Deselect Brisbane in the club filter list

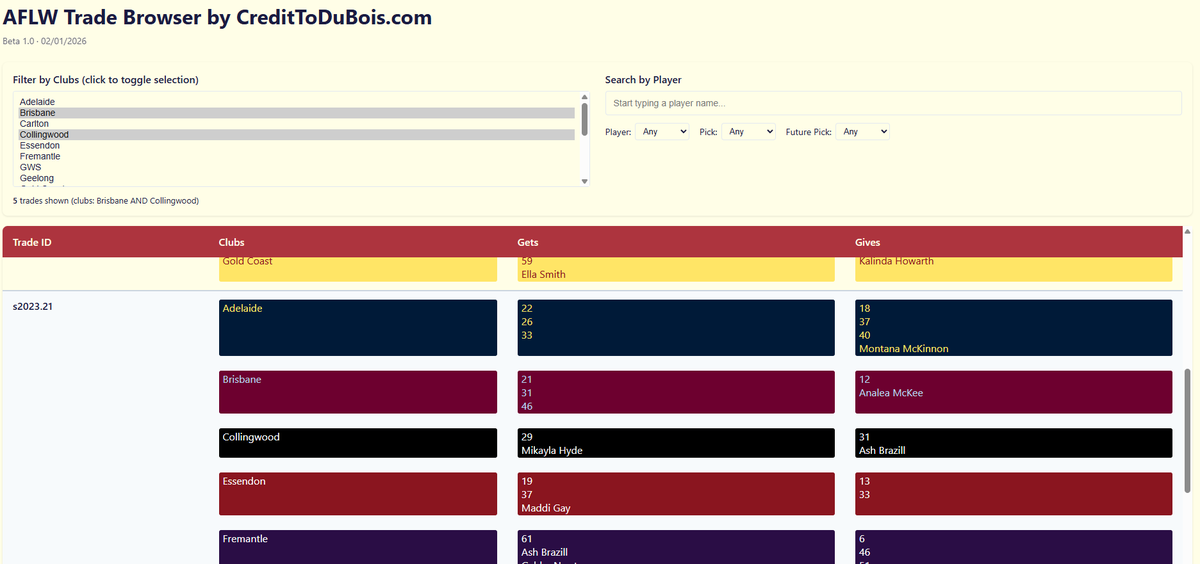pos(296,113)
